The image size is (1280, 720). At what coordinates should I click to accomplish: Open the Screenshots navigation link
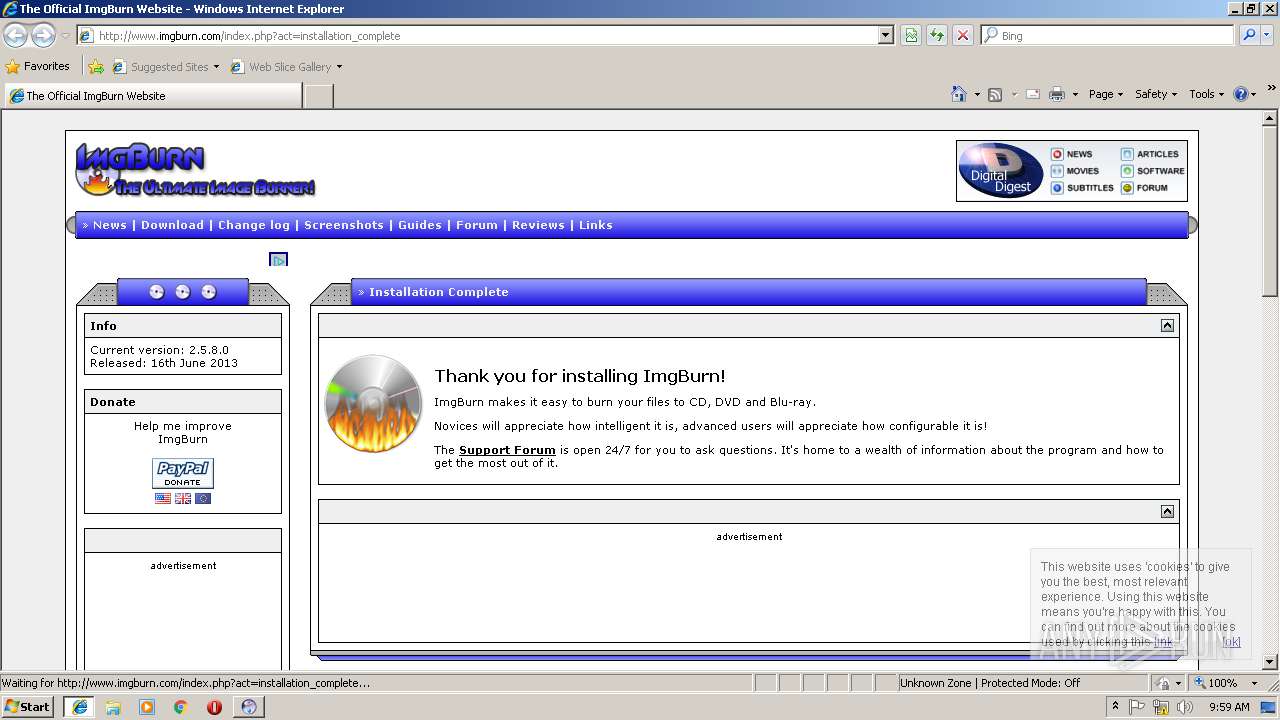pos(344,225)
